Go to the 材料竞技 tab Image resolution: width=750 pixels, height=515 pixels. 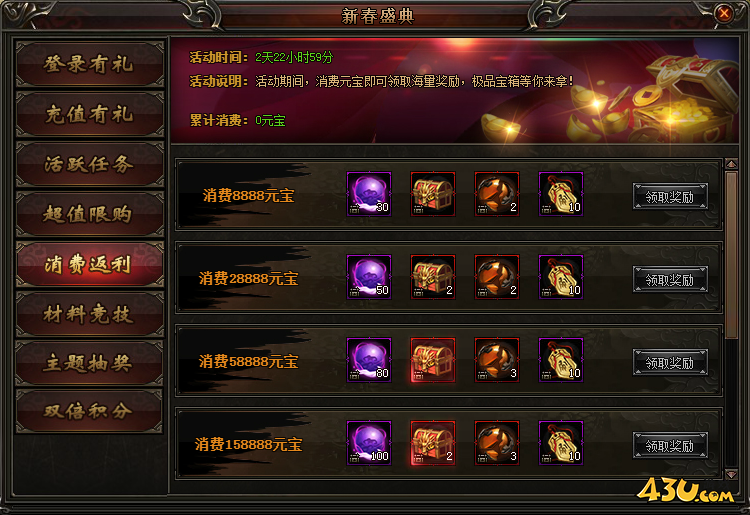pos(89,314)
